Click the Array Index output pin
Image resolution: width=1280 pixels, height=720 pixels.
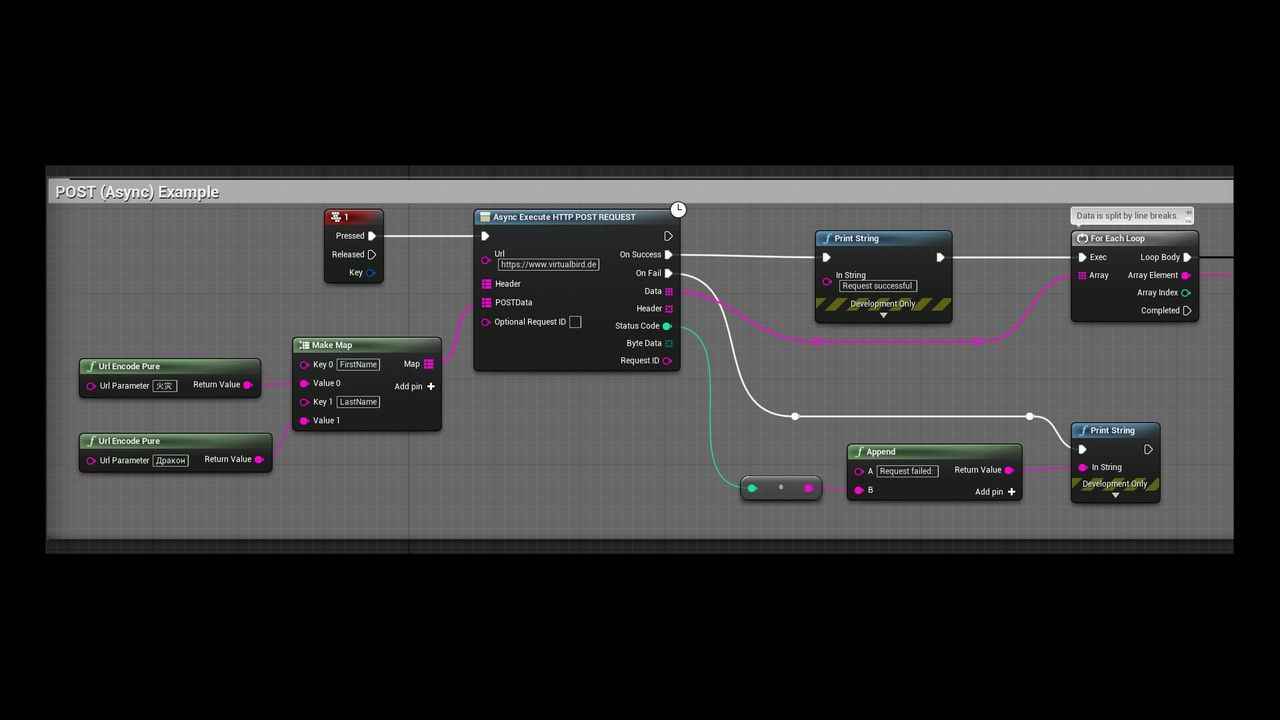[x=1186, y=293]
